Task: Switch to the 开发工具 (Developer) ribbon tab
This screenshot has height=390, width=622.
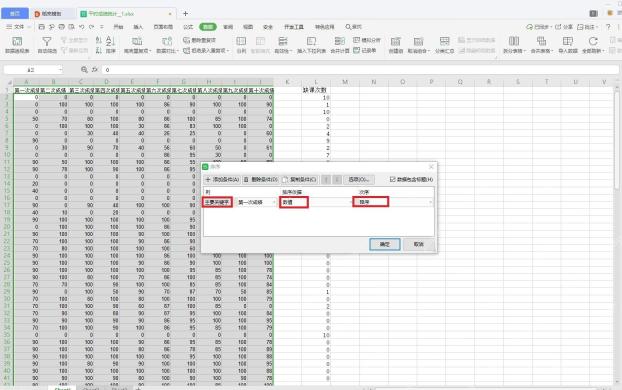Action: [x=294, y=27]
